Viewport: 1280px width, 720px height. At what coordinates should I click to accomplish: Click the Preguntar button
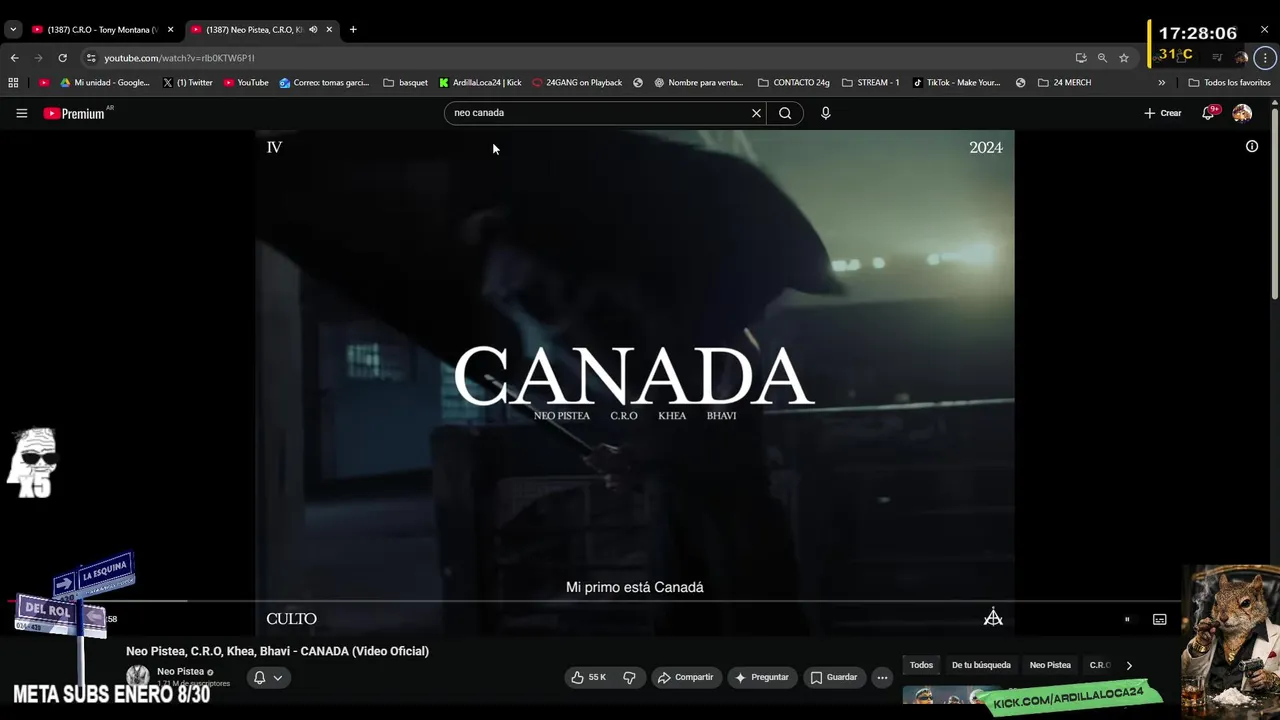coord(762,677)
